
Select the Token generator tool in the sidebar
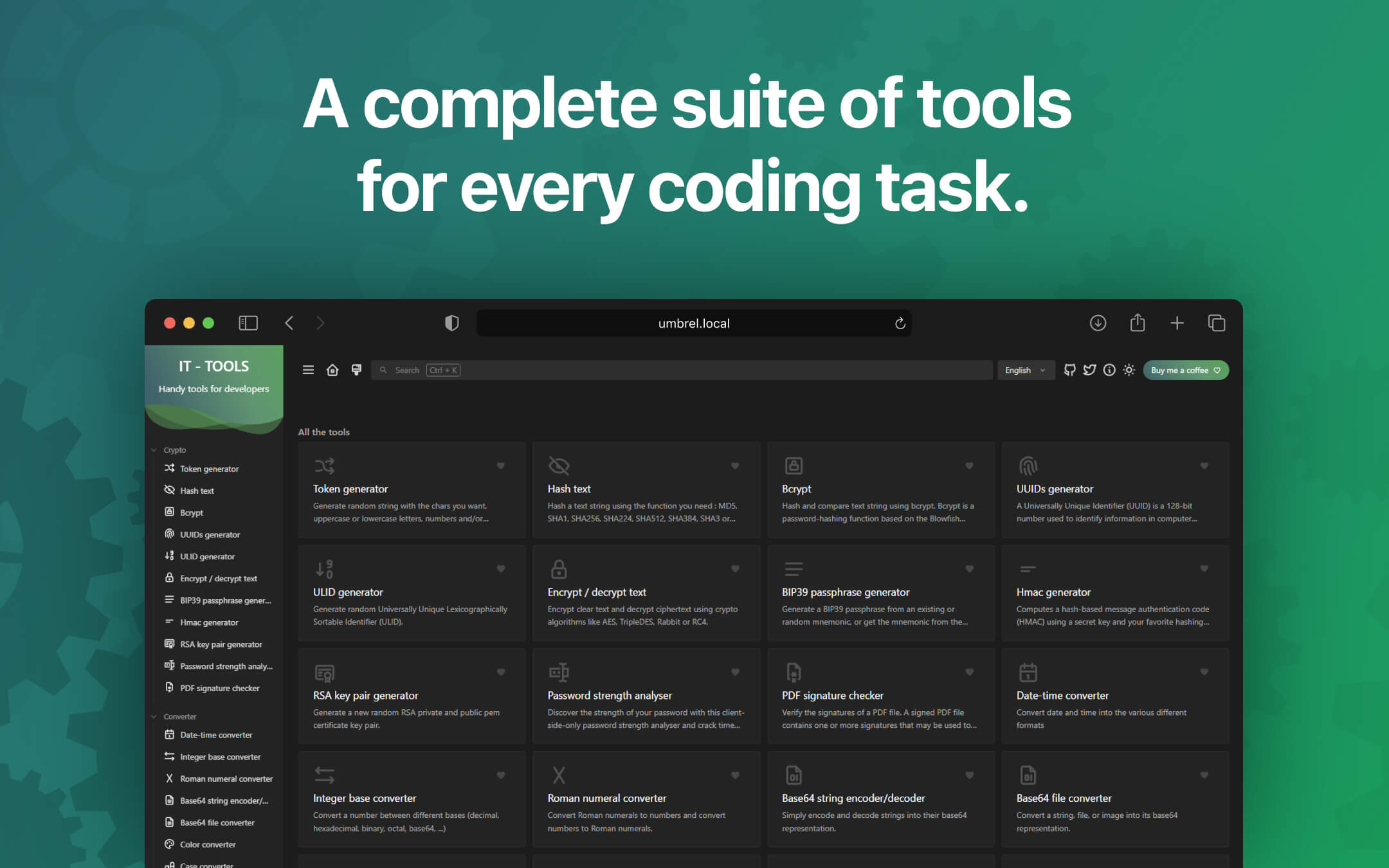pos(208,469)
